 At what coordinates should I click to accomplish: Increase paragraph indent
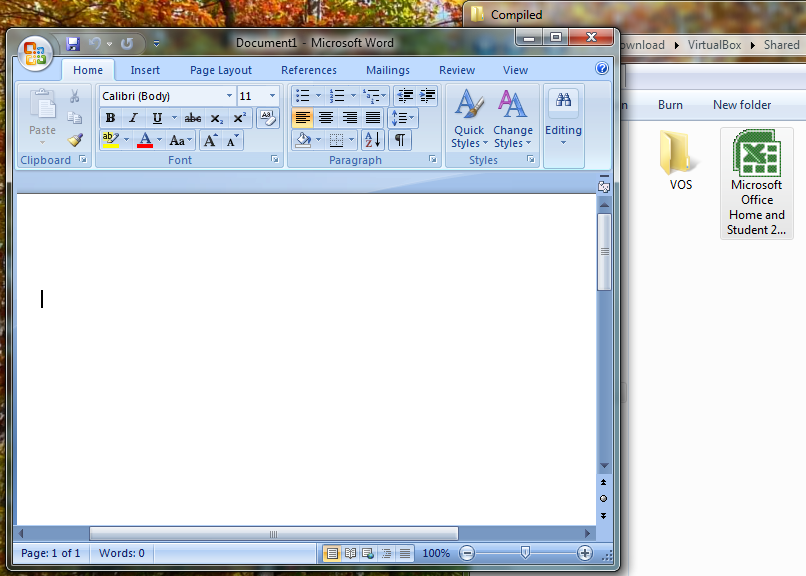point(427,96)
